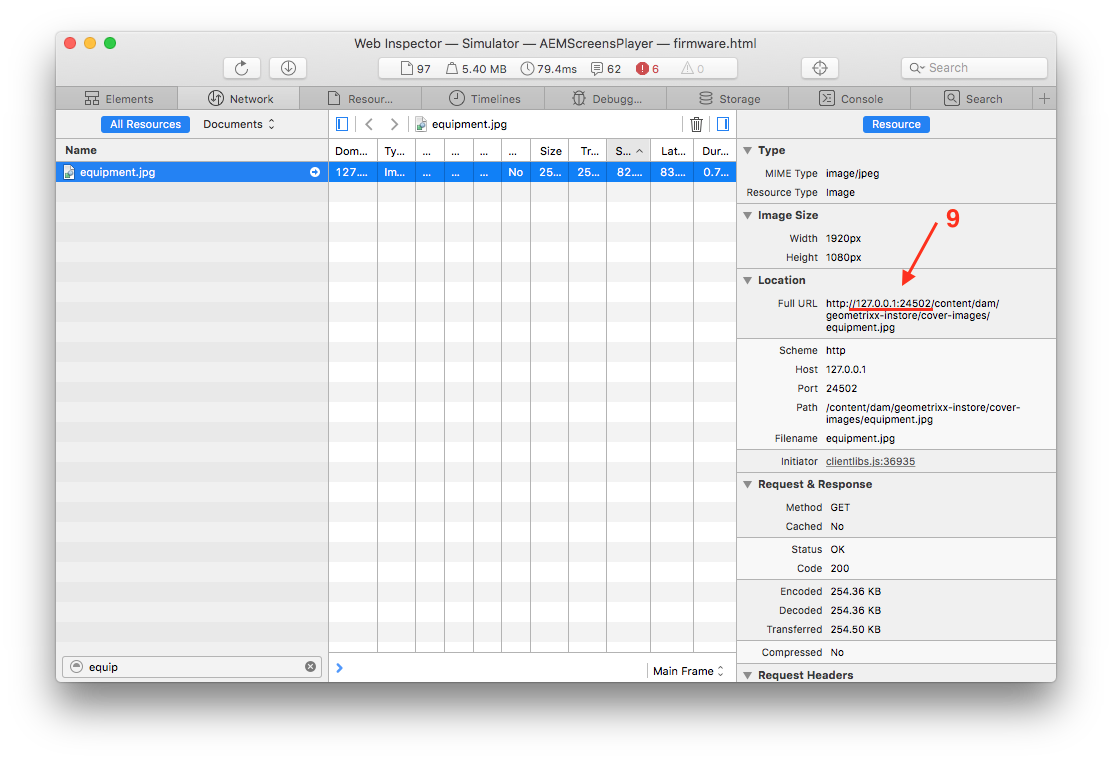Viewport: 1112px width, 762px height.
Task: Collapse the Image Size section
Action: point(747,215)
